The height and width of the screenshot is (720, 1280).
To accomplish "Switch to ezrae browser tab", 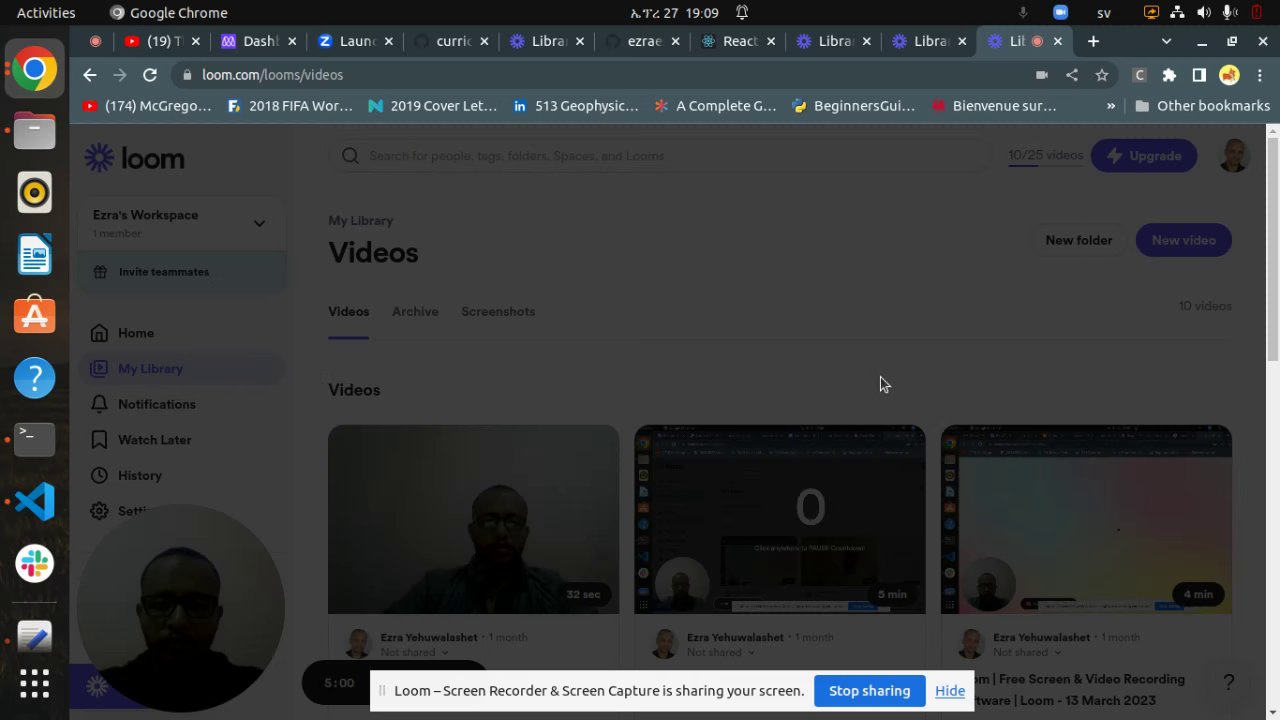I will pos(644,41).
